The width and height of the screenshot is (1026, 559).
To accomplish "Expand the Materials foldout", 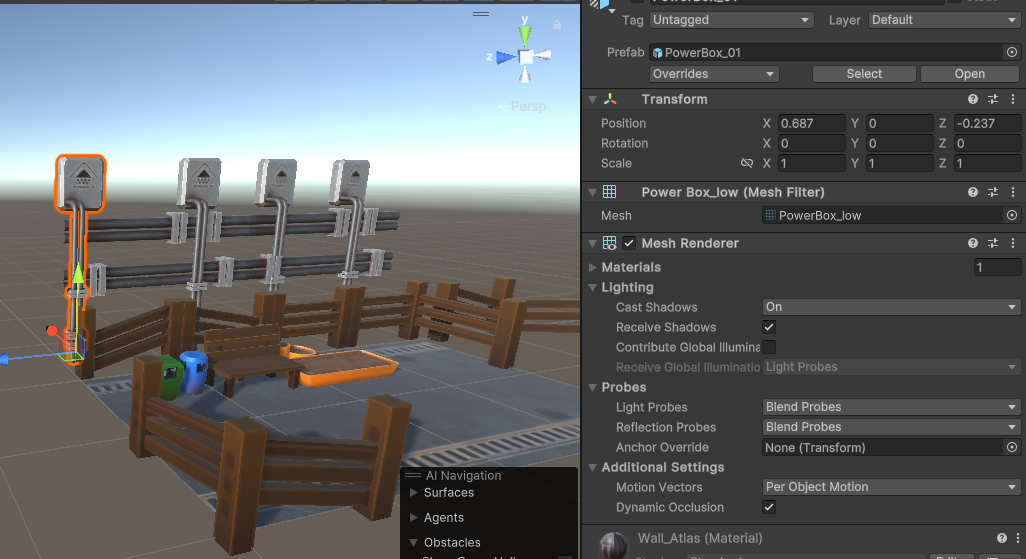I will tap(592, 267).
